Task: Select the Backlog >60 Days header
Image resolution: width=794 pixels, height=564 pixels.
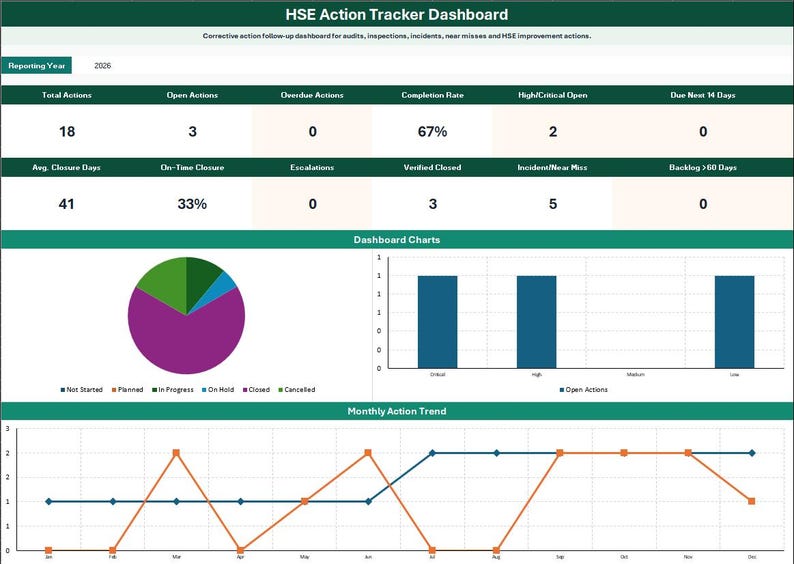Action: tap(703, 167)
